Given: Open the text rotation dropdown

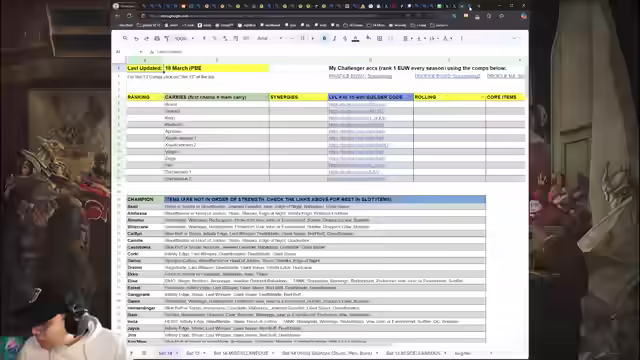Looking at the screenshot, I should [x=447, y=38].
